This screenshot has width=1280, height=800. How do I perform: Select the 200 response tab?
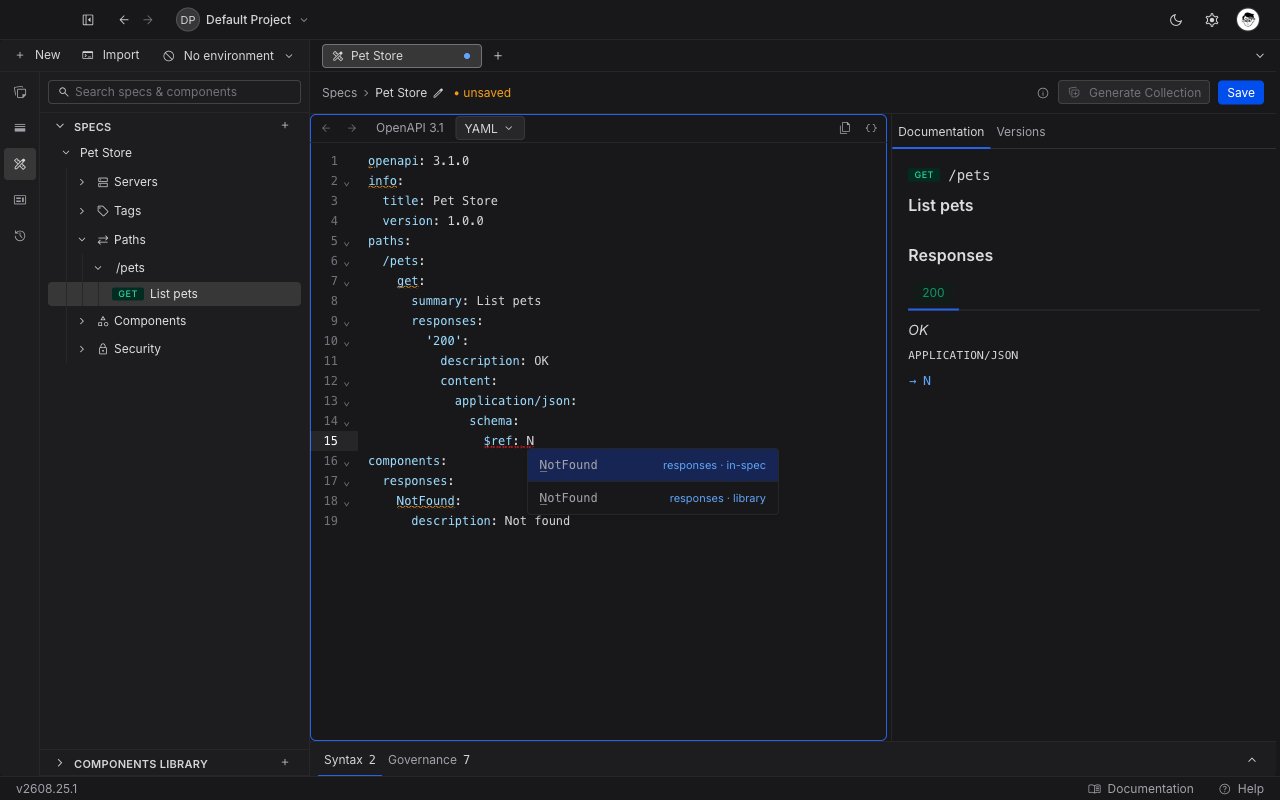(x=933, y=293)
